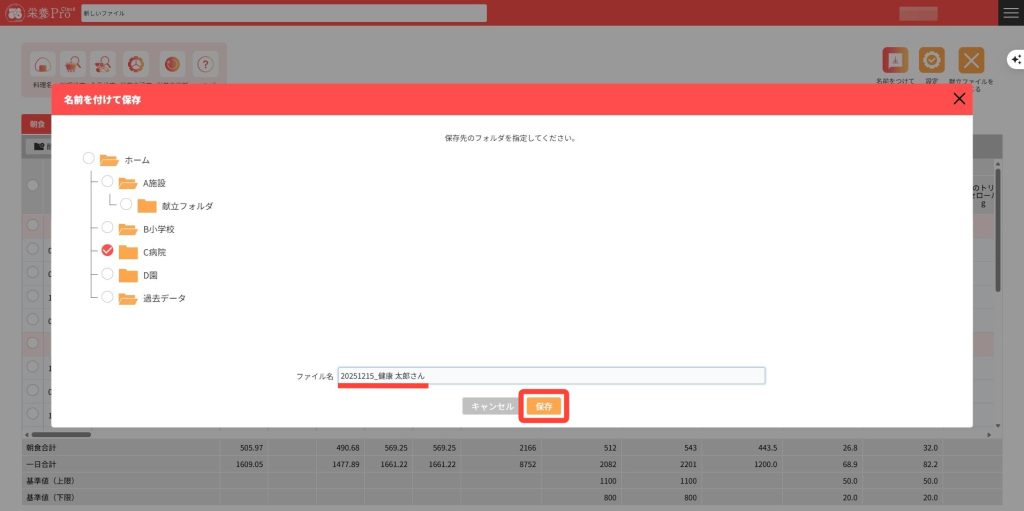
Task: Click the 朝食 tab
Action: pos(37,124)
